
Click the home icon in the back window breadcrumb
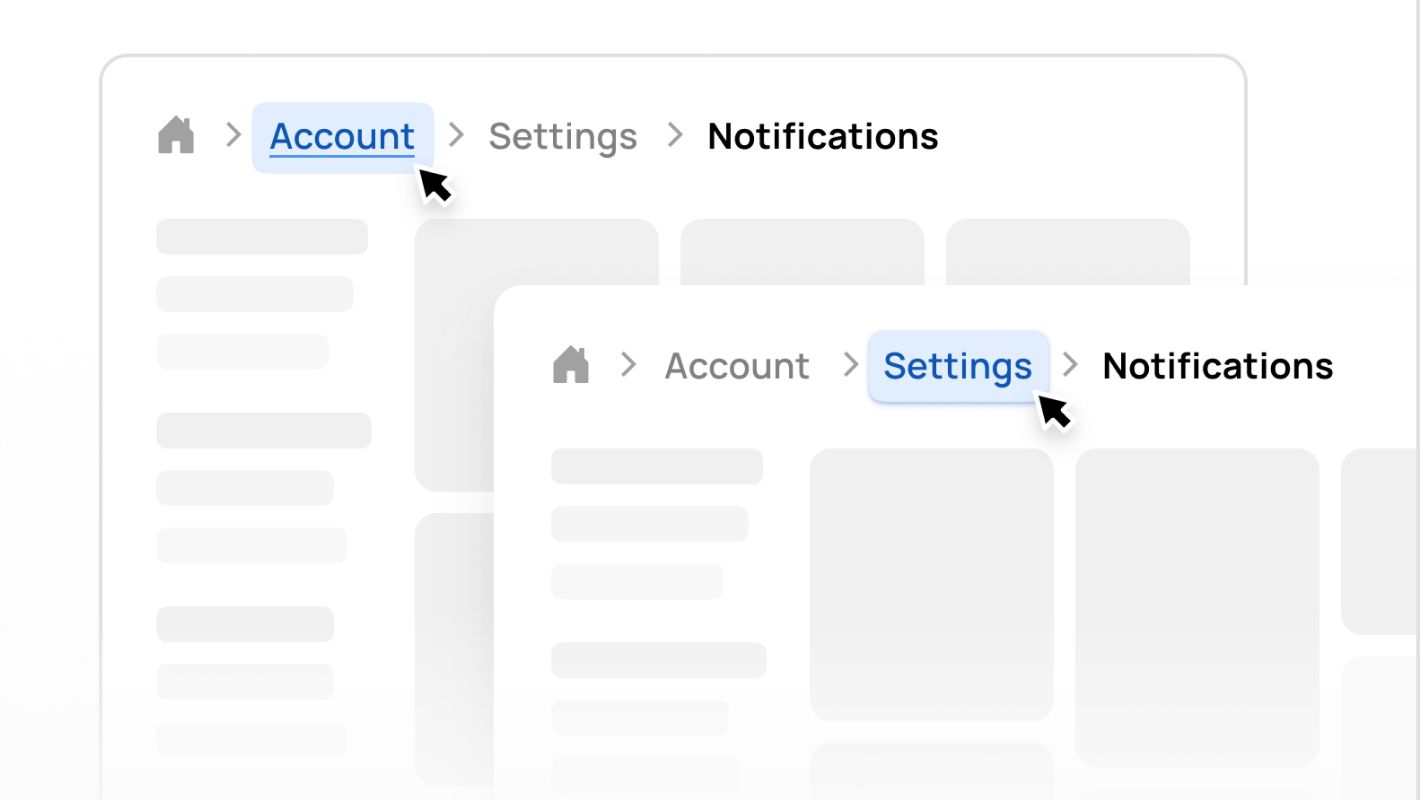tap(176, 136)
